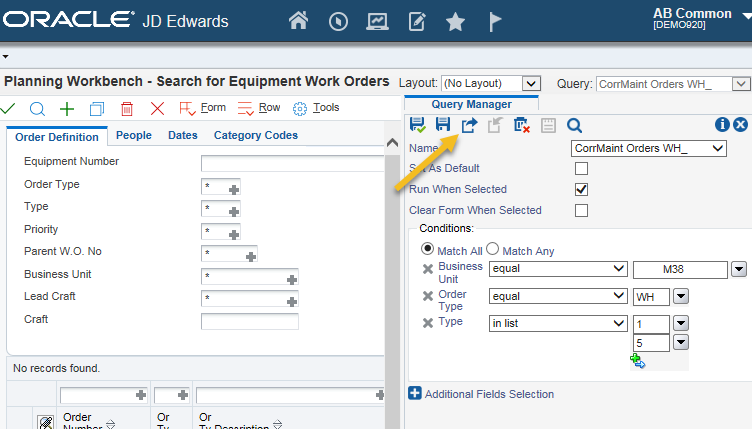Select the Match Any radio button

coord(493,249)
